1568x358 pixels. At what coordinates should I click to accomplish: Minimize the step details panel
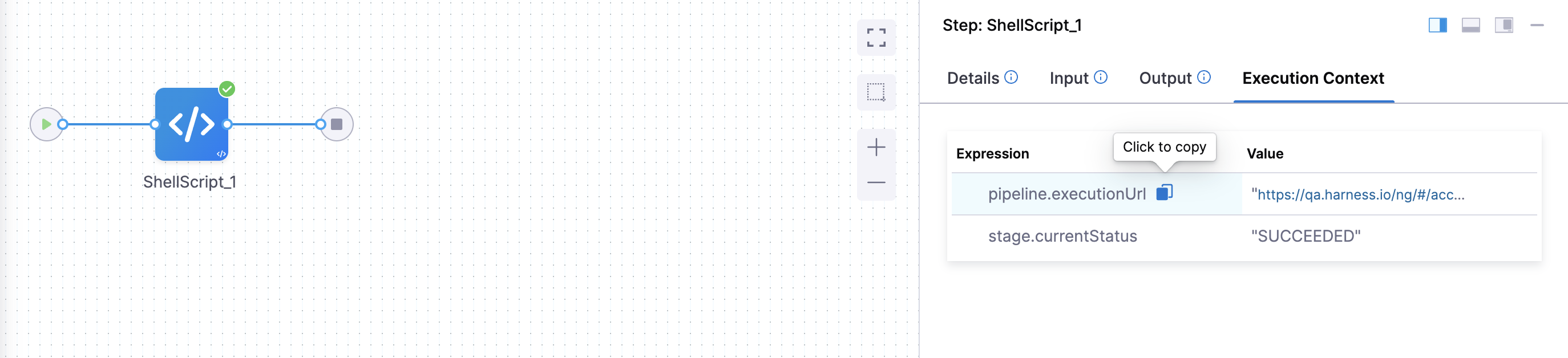1537,25
